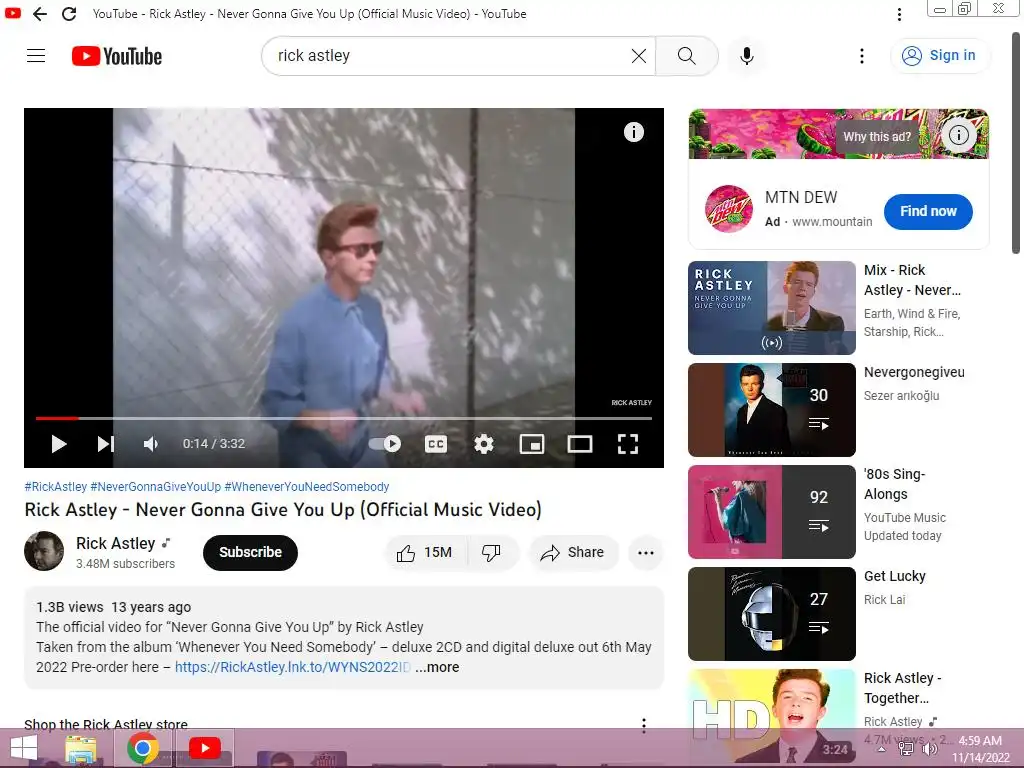This screenshot has height=768, width=1024.
Task: Share the video
Action: tap(573, 552)
